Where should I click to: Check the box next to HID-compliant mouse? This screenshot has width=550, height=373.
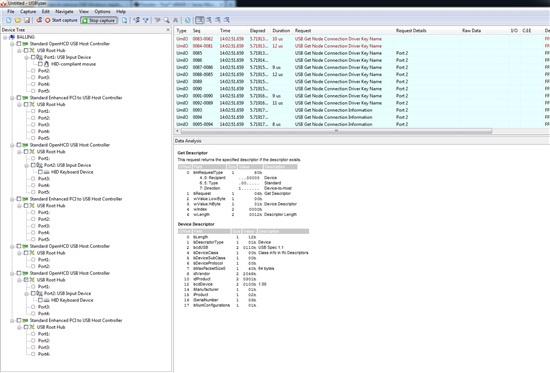pyautogui.click(x=40, y=64)
